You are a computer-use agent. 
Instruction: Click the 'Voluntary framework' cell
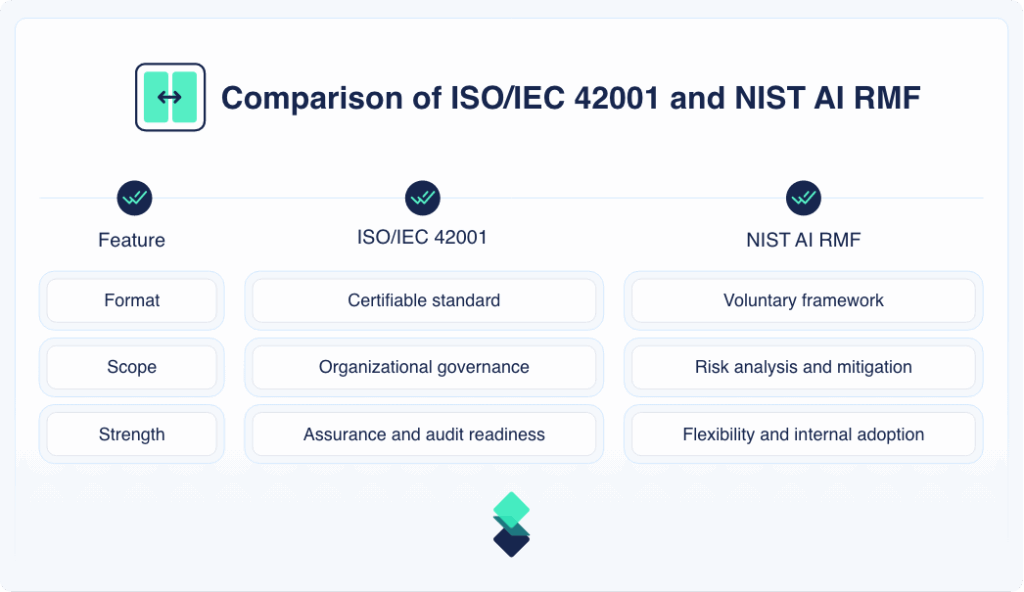pyautogui.click(x=803, y=301)
